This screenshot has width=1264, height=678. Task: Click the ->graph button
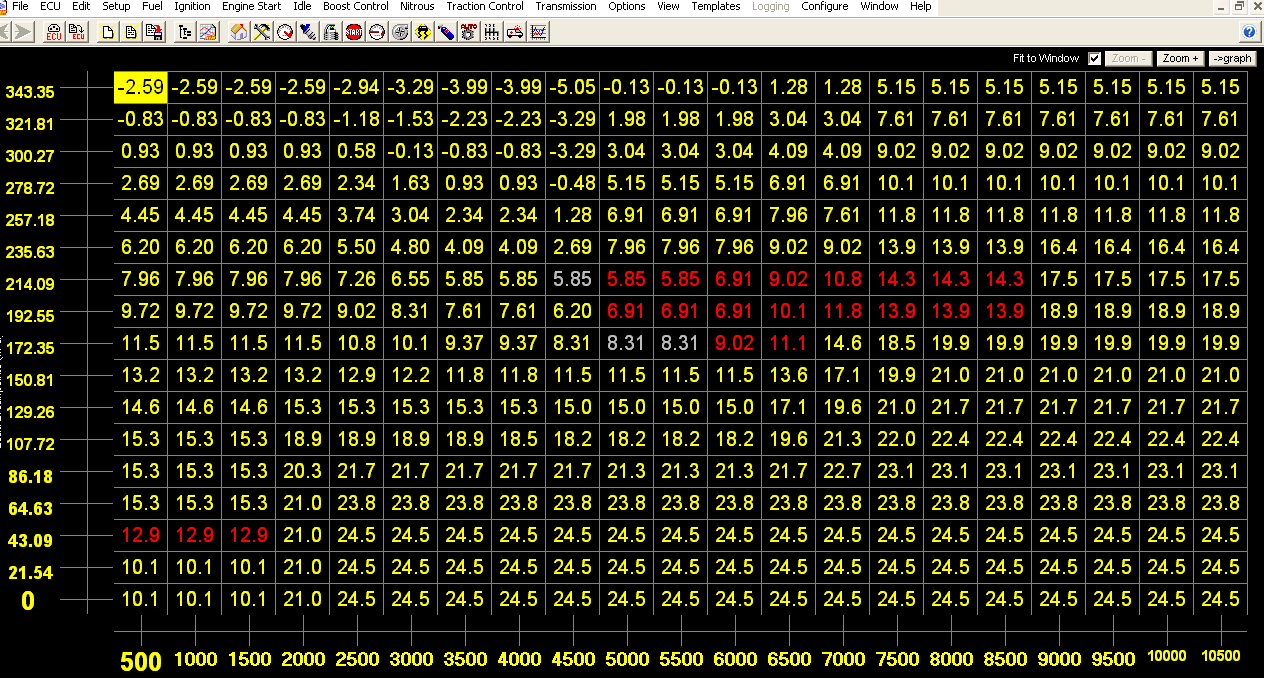(1232, 58)
